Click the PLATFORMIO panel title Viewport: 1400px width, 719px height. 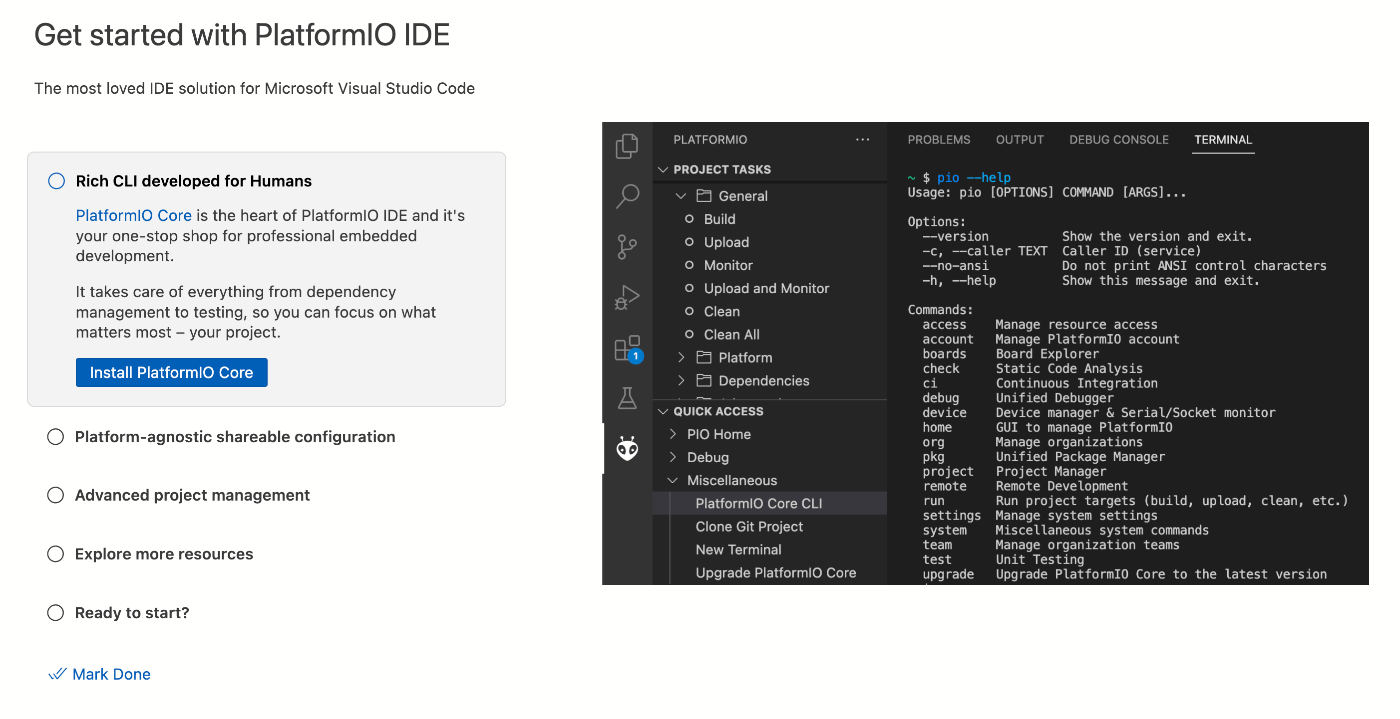(710, 140)
